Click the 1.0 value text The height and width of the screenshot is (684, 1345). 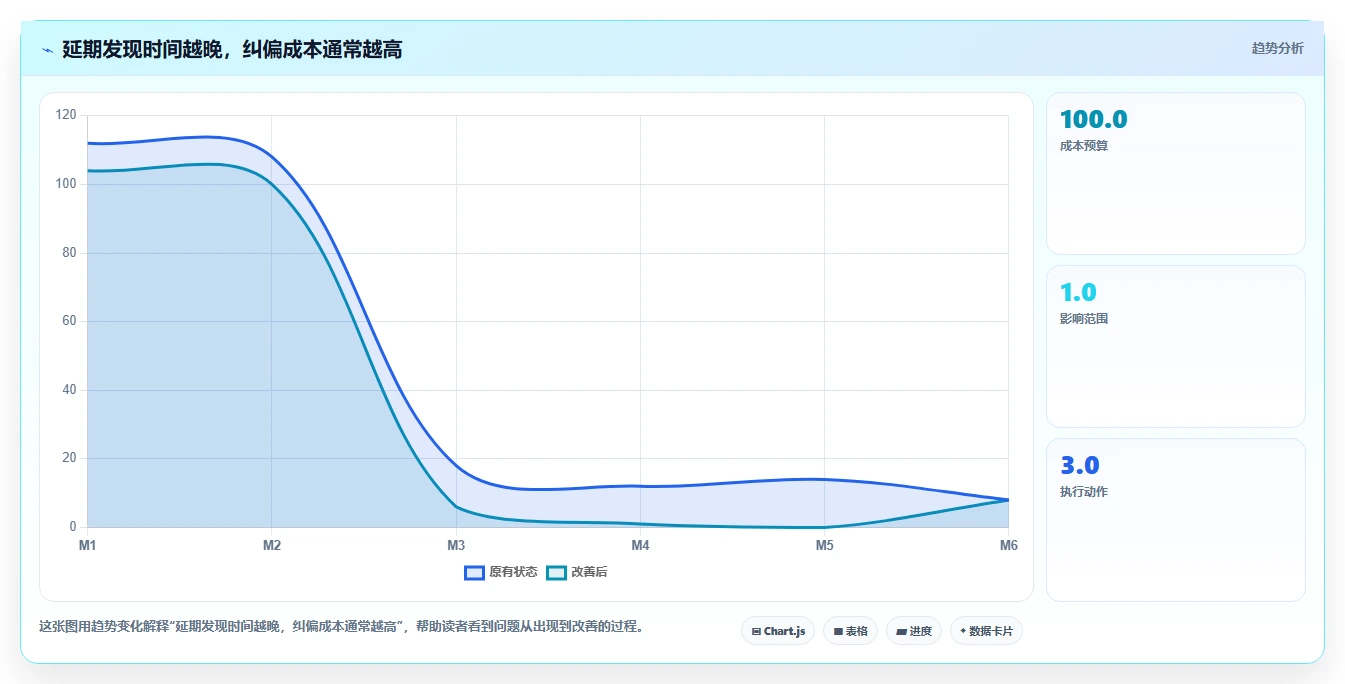pos(1078,293)
